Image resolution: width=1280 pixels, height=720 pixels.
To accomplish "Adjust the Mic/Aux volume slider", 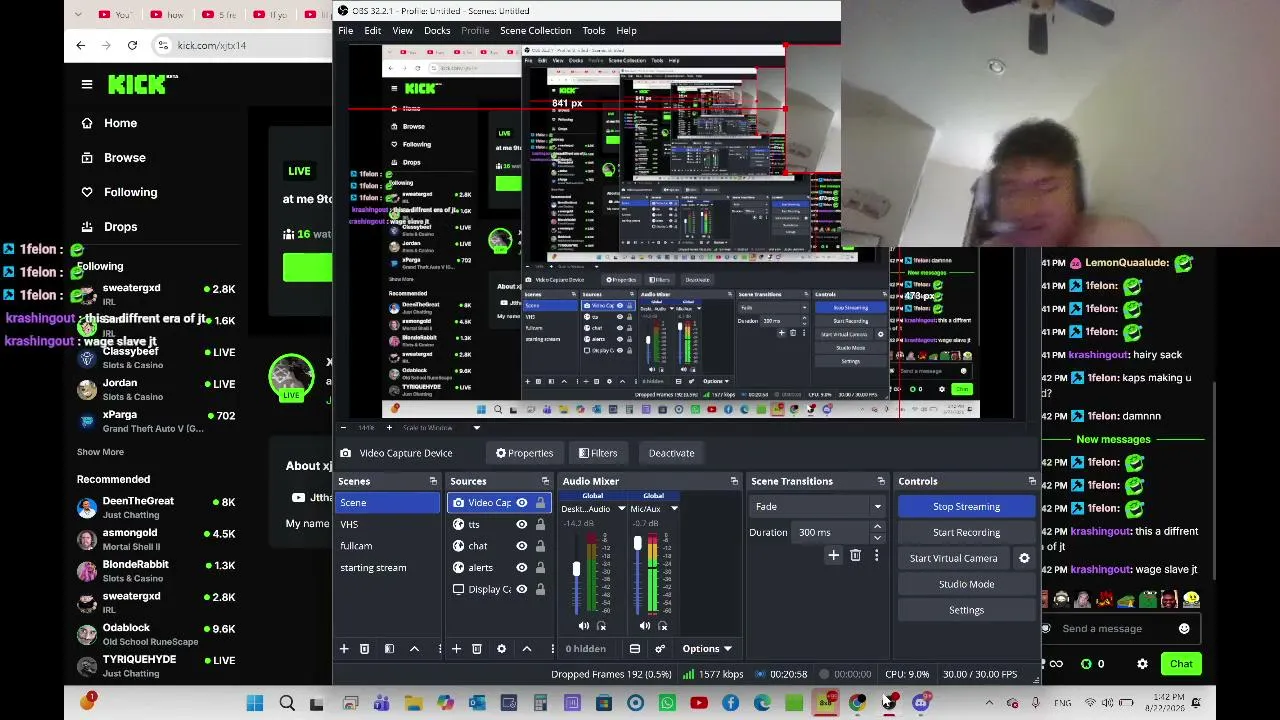I will click(x=637, y=543).
